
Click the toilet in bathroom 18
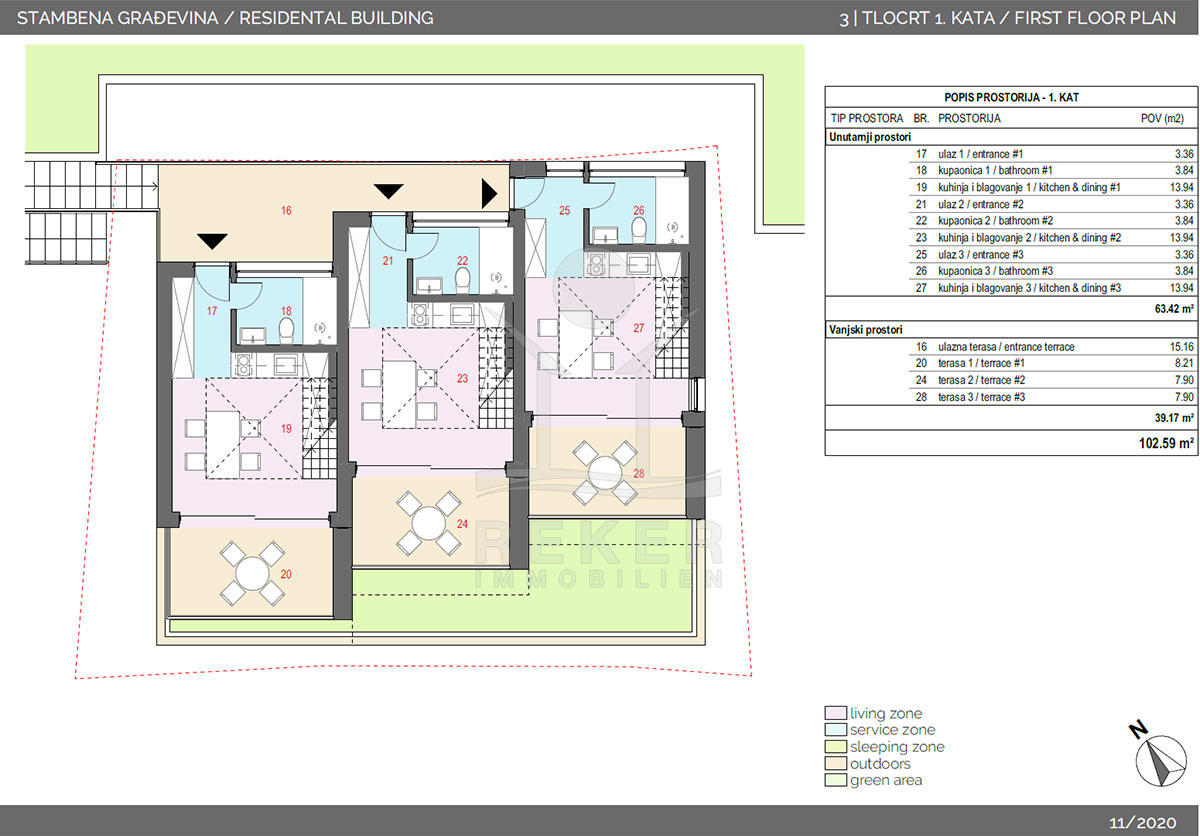287,328
